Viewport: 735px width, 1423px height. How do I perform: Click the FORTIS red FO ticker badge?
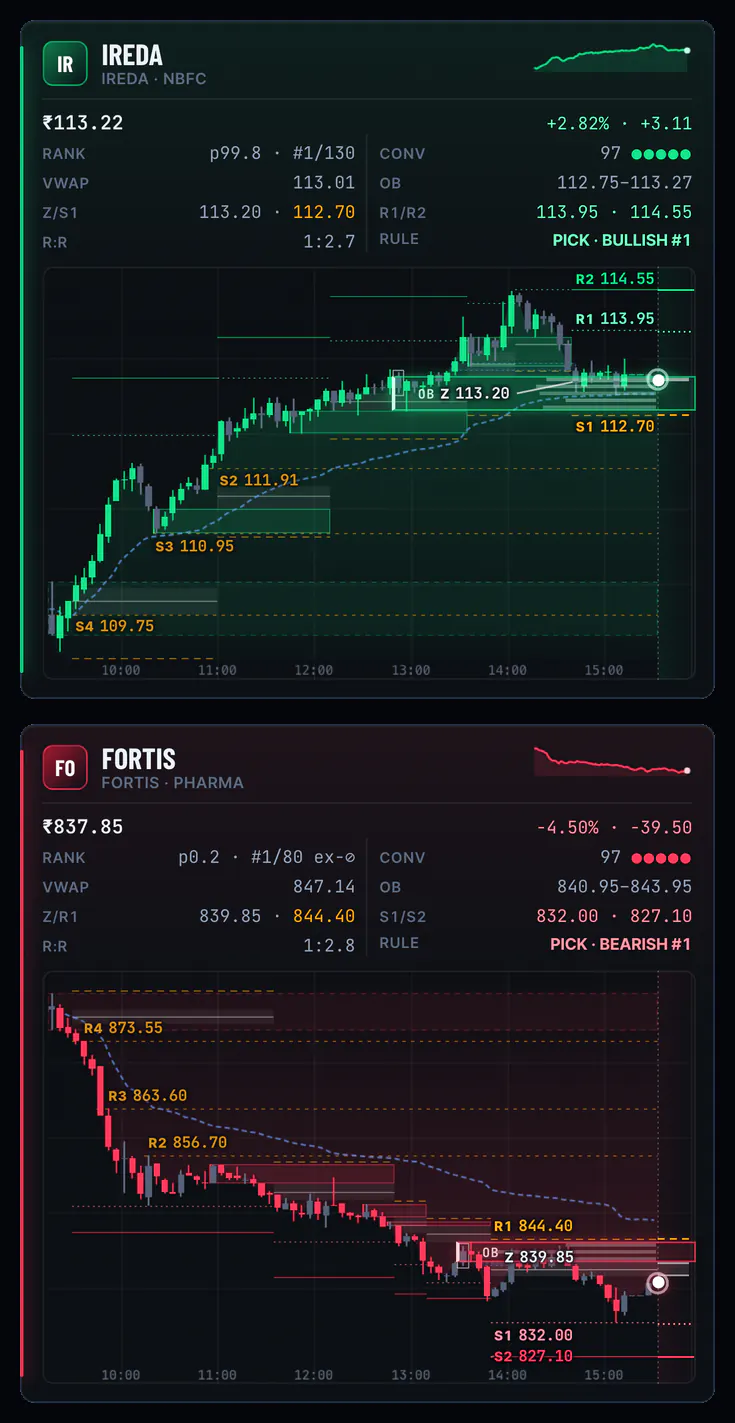[65, 769]
